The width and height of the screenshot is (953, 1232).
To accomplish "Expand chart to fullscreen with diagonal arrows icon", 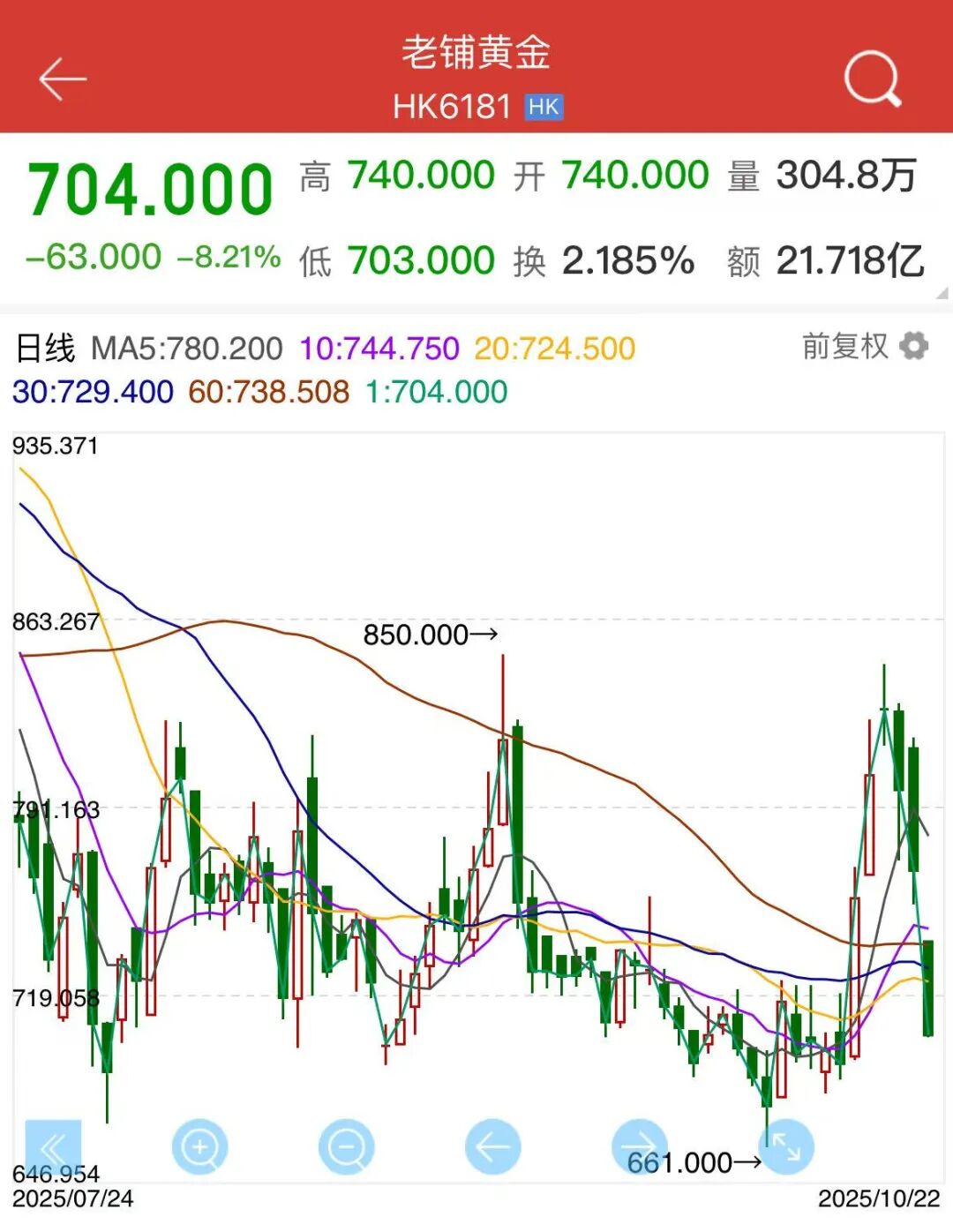I will click(x=785, y=1147).
